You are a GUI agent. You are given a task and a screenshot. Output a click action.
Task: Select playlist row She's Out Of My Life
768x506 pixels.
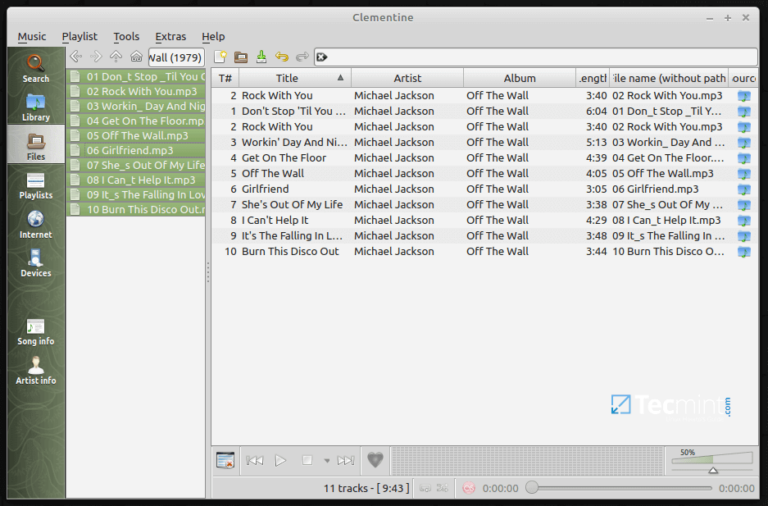[484, 205]
